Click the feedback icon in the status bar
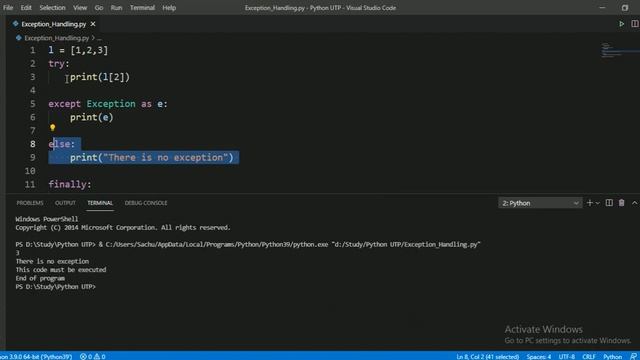 633,356
